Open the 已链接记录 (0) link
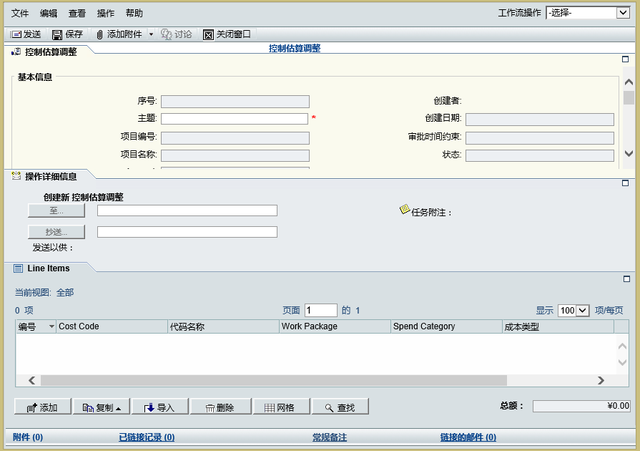The image size is (640, 451). (147, 437)
